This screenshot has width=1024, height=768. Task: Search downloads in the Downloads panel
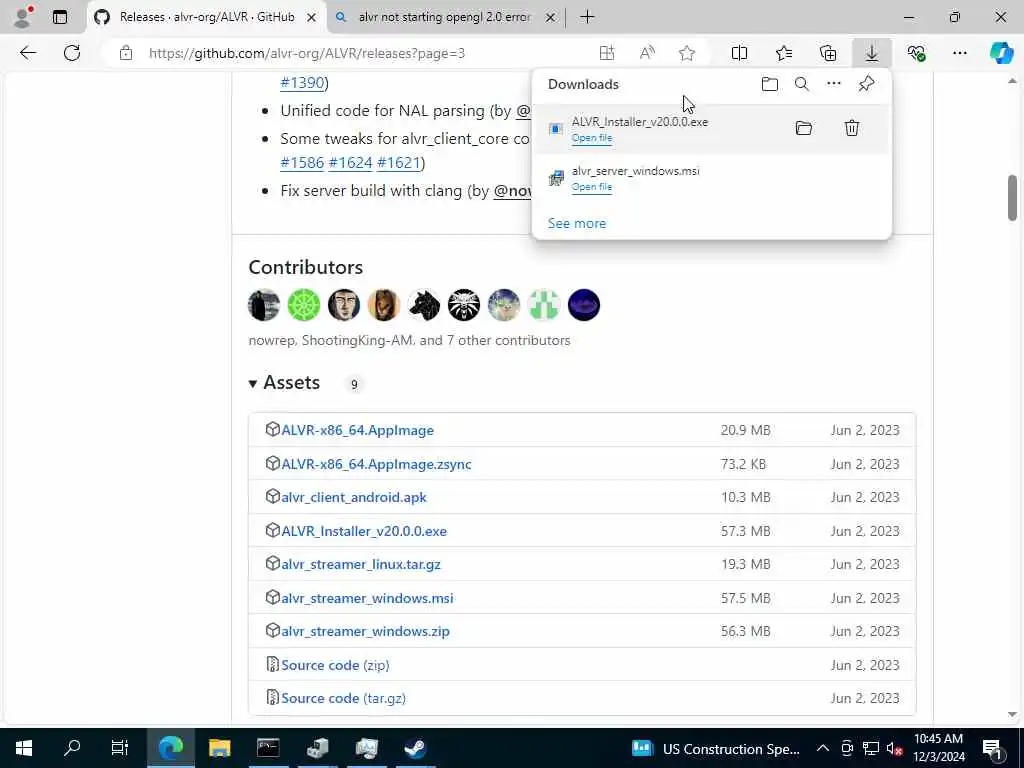[801, 84]
